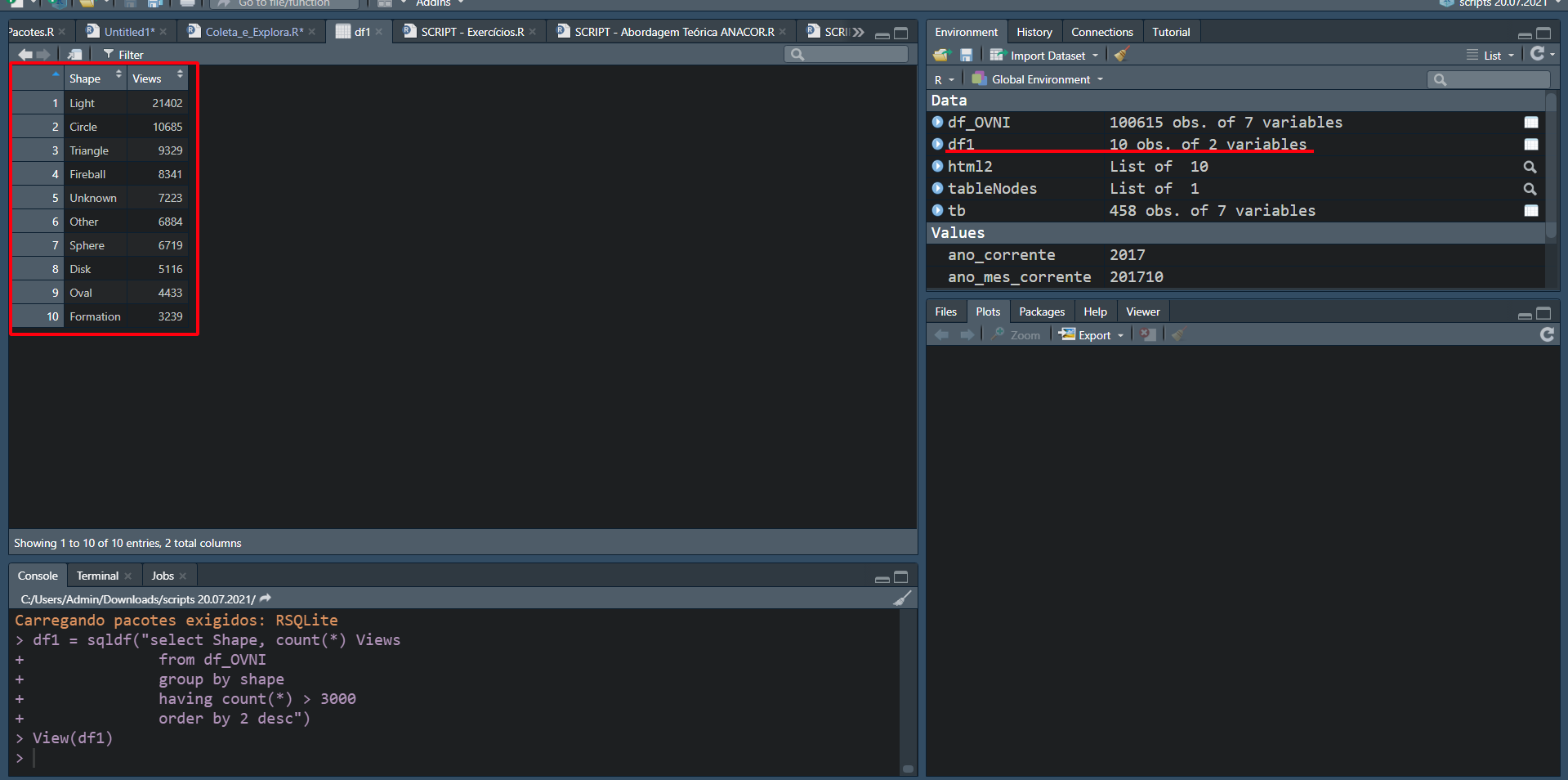Switch to Untitled1 tab

(129, 32)
